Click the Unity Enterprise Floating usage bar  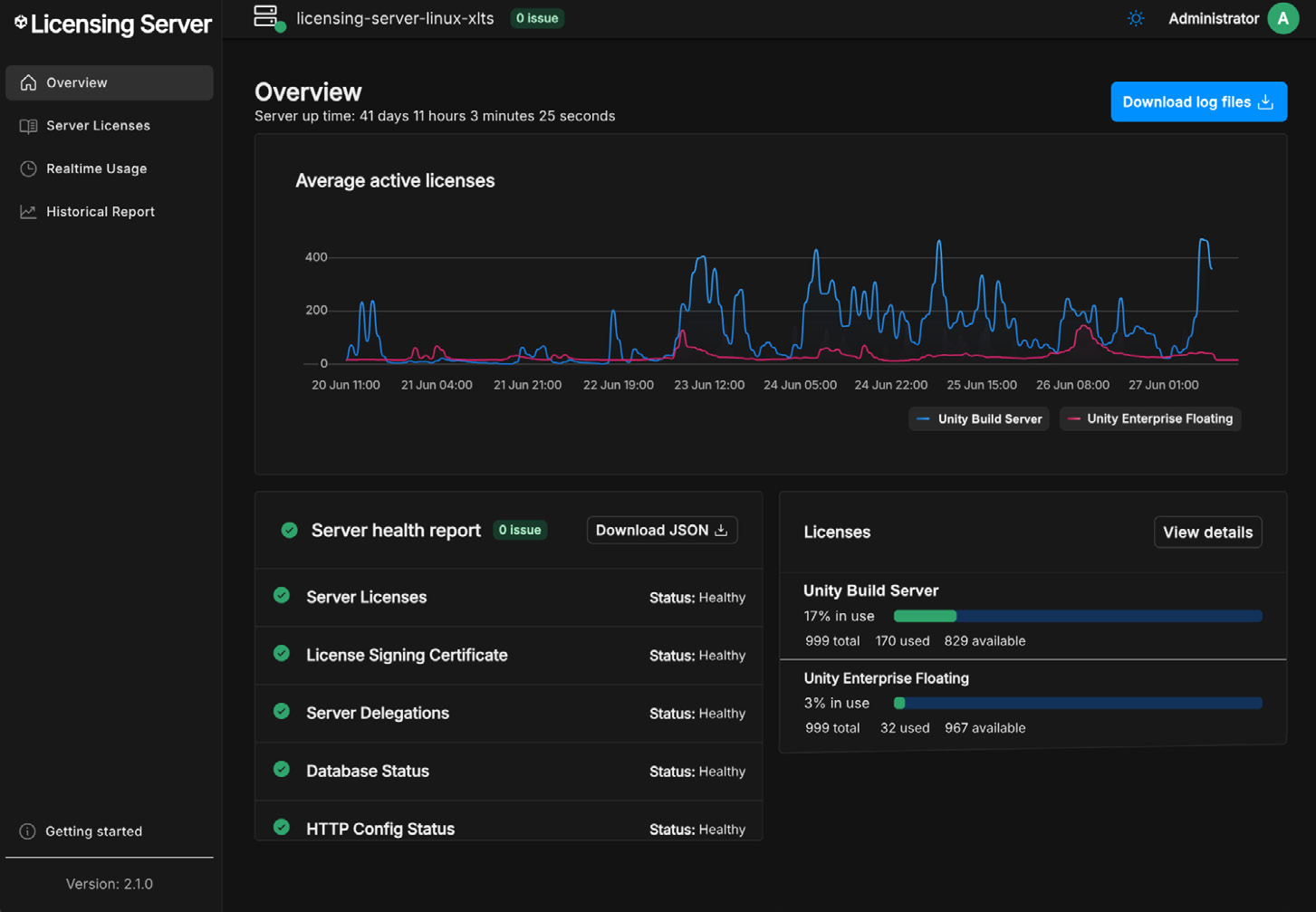[x=1078, y=703]
